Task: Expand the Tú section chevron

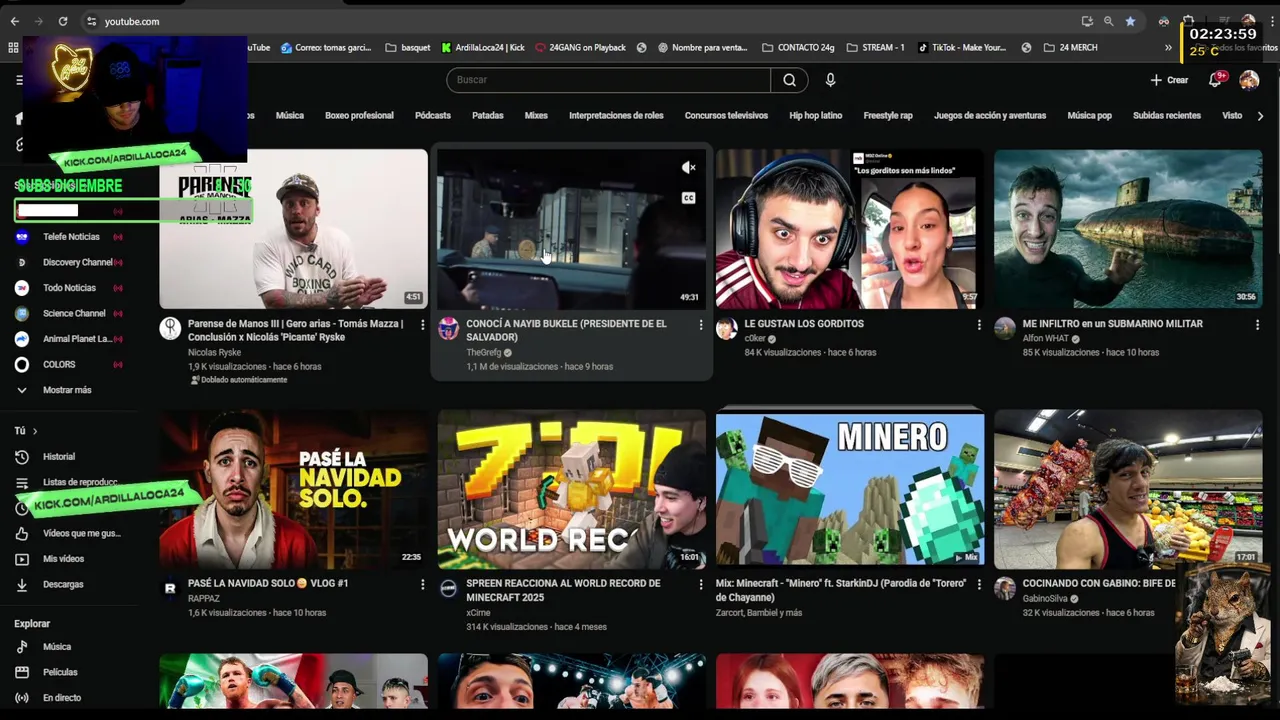Action: [x=34, y=431]
